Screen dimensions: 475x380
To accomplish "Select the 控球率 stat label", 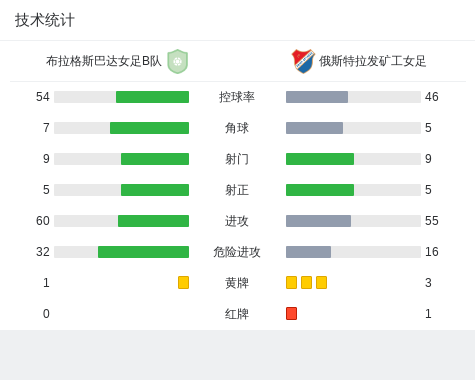I will tap(237, 97).
